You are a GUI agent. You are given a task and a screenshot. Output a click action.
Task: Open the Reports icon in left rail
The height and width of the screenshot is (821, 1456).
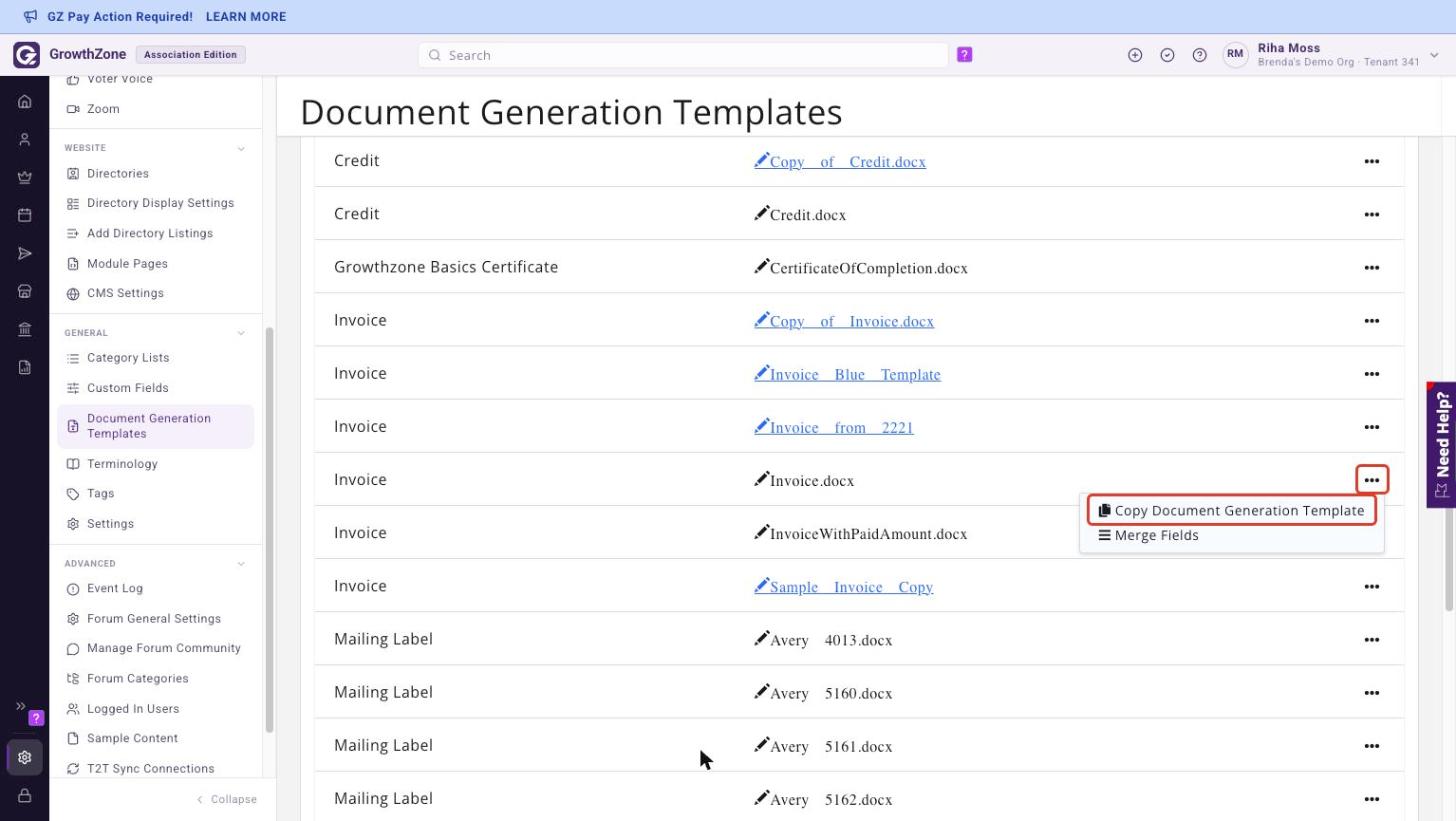(25, 367)
